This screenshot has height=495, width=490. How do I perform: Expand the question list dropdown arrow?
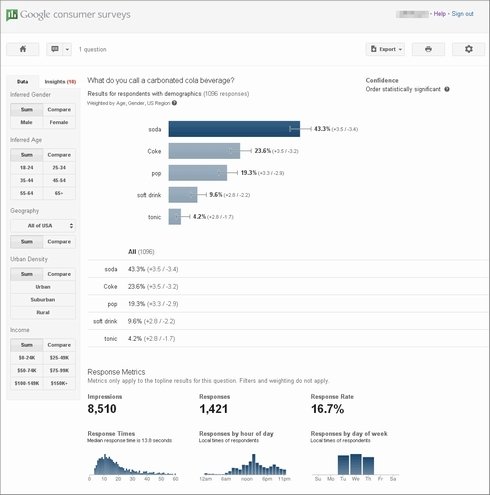pyautogui.click(x=67, y=49)
